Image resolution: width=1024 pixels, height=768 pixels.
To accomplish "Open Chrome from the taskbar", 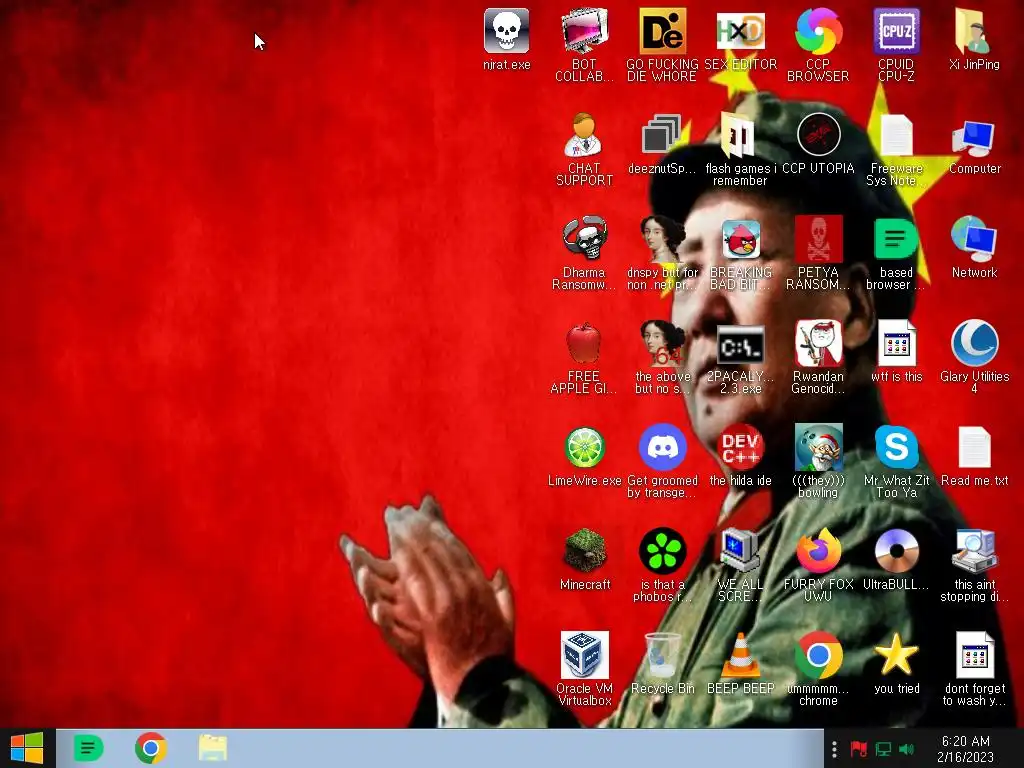I will tap(150, 748).
